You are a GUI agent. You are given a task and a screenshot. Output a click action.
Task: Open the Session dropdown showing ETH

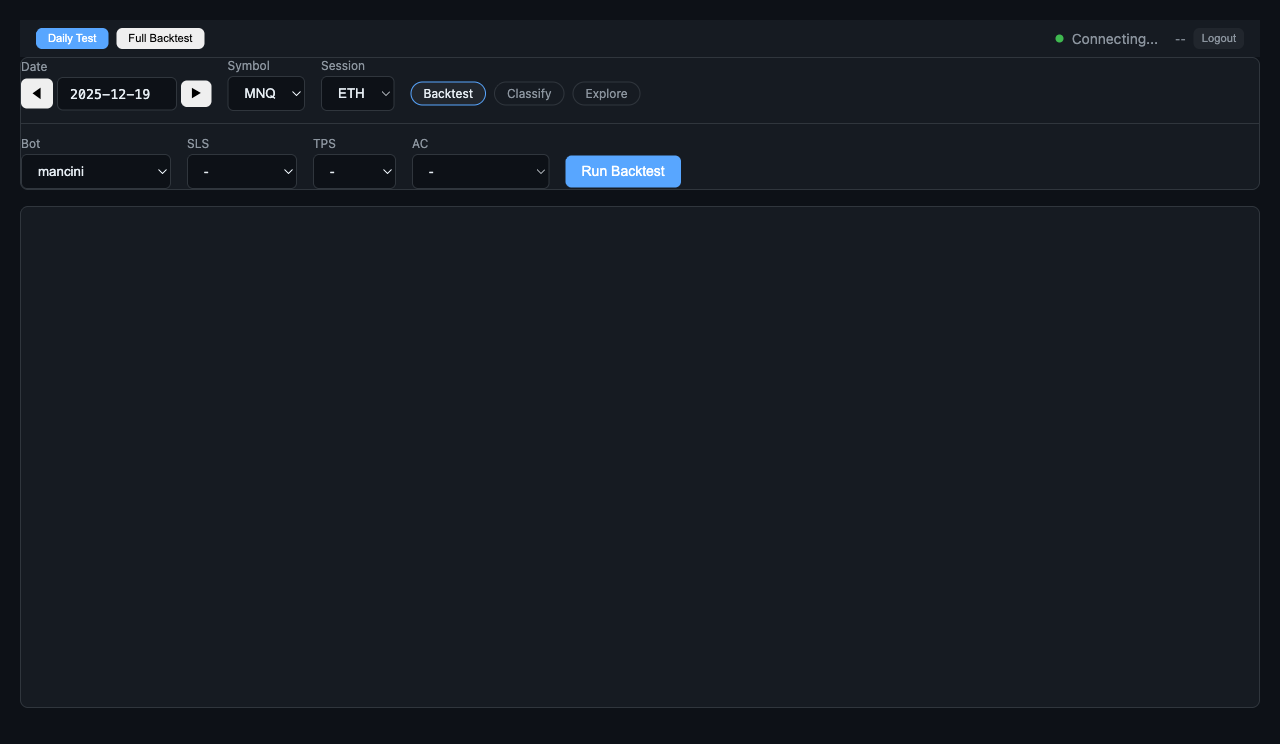pos(357,93)
